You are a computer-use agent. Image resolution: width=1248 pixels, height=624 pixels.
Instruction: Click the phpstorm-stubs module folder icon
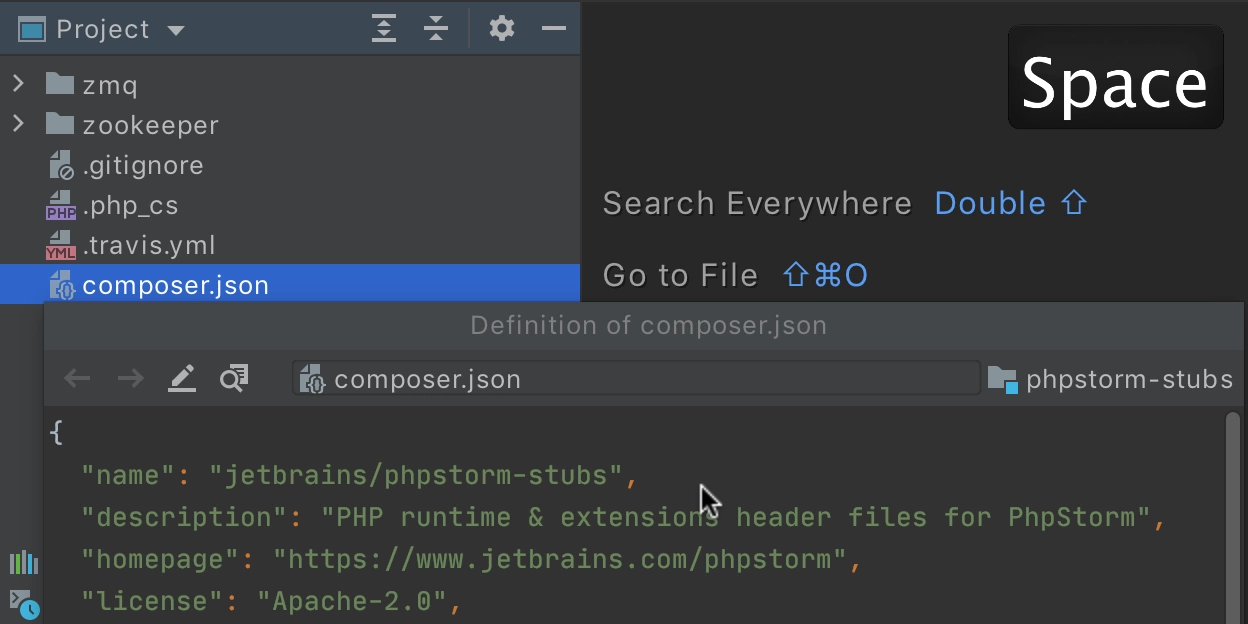[1002, 379]
